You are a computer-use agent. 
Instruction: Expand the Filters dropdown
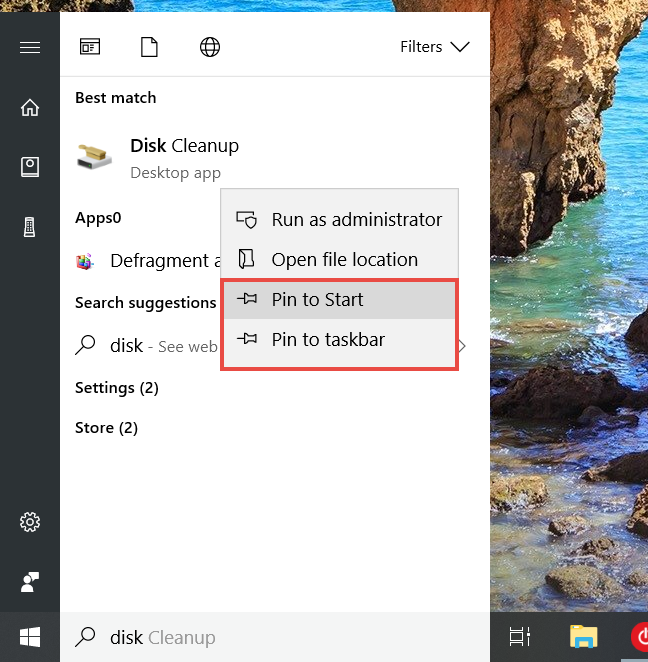(435, 47)
